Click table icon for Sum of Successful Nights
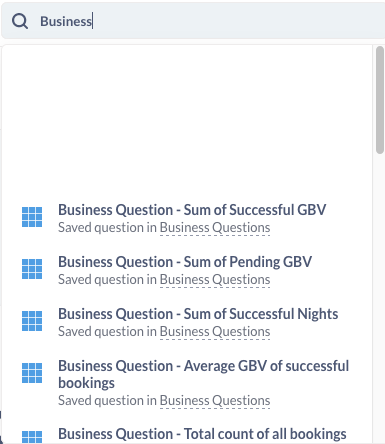This screenshot has height=444, width=385. (32, 321)
